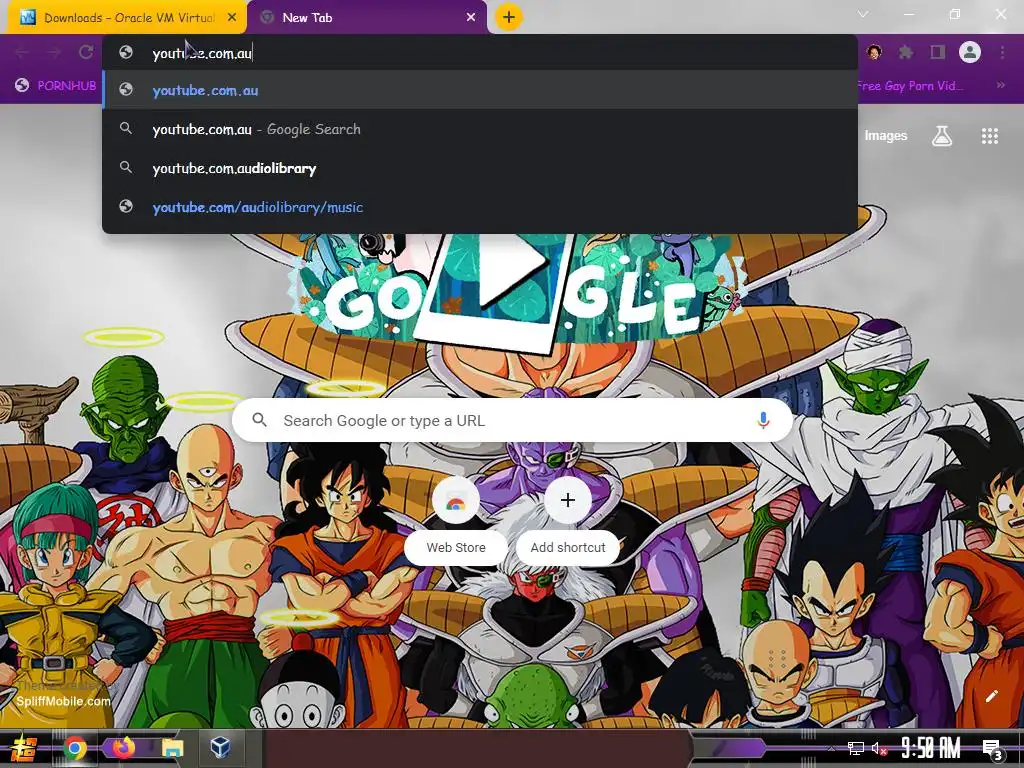Open Chrome from the taskbar
Viewport: 1024px width, 768px height.
(x=74, y=748)
